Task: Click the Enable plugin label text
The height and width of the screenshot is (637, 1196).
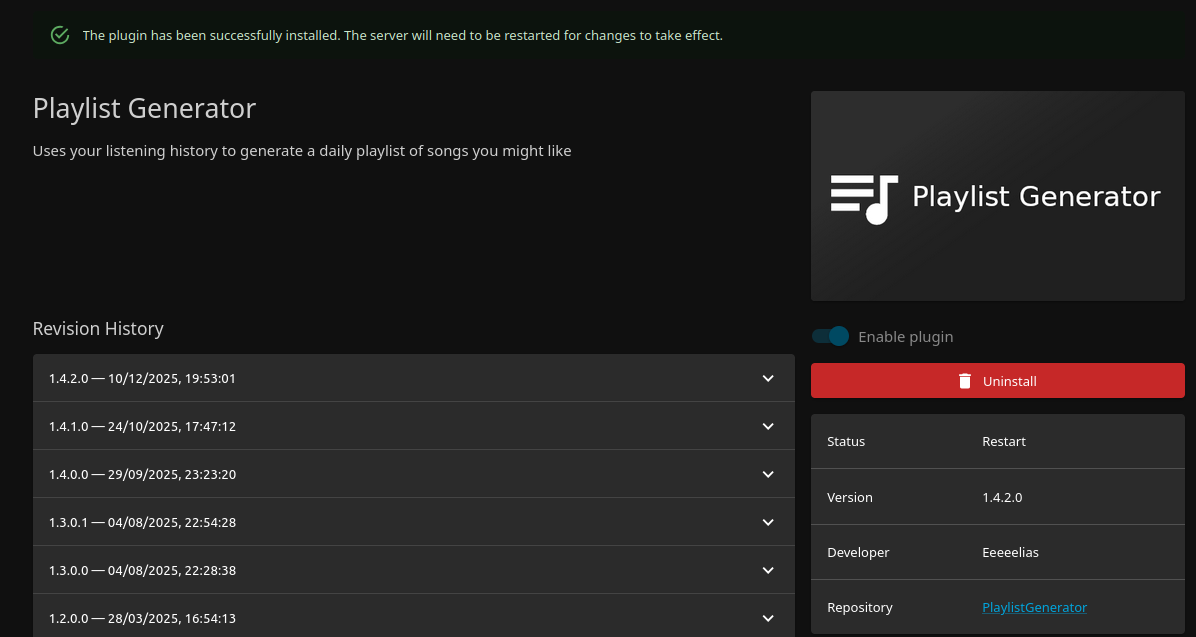Action: pos(905,337)
